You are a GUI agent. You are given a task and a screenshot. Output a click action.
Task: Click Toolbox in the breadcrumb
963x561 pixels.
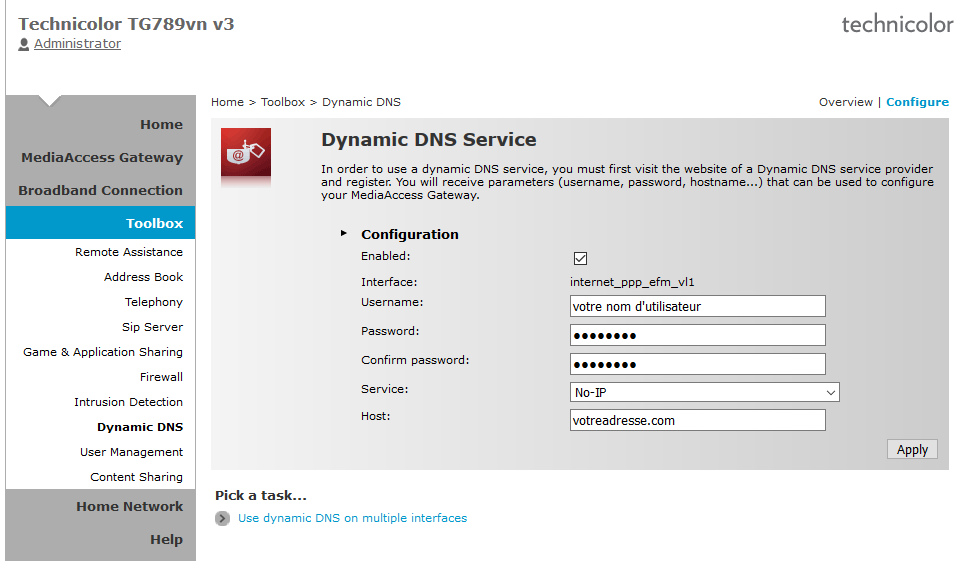click(283, 102)
